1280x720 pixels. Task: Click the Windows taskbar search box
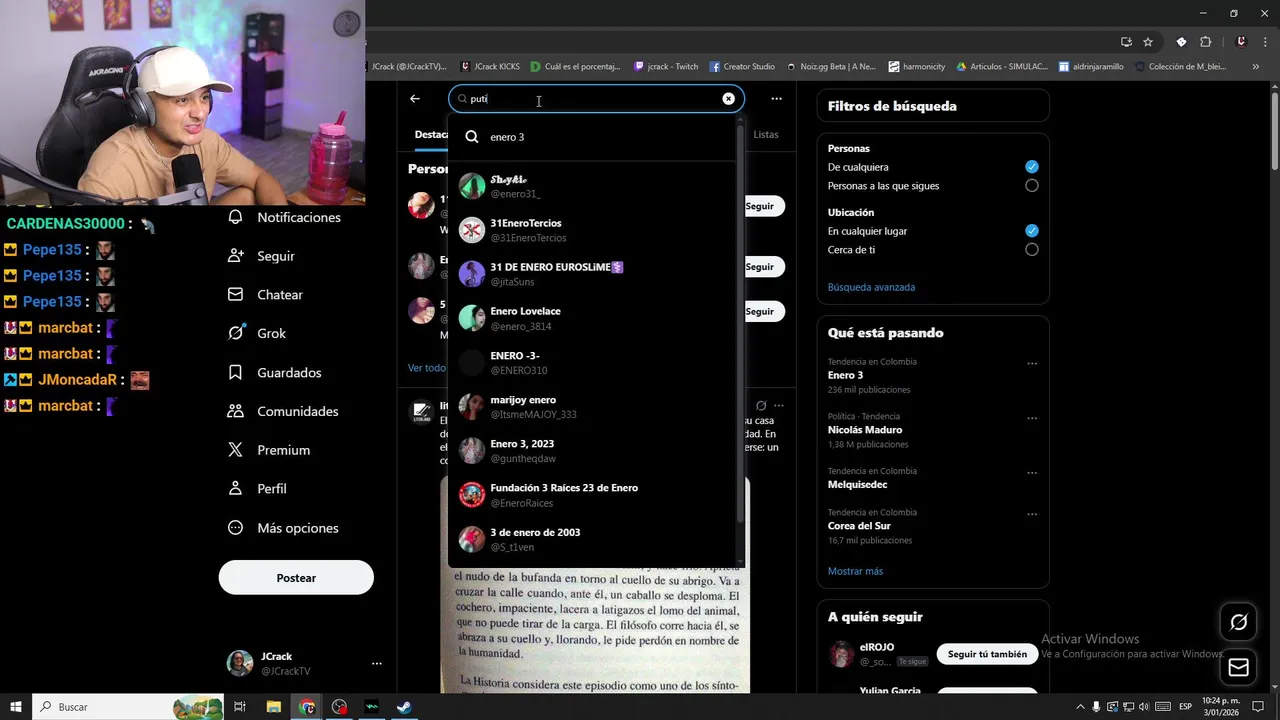(x=128, y=707)
